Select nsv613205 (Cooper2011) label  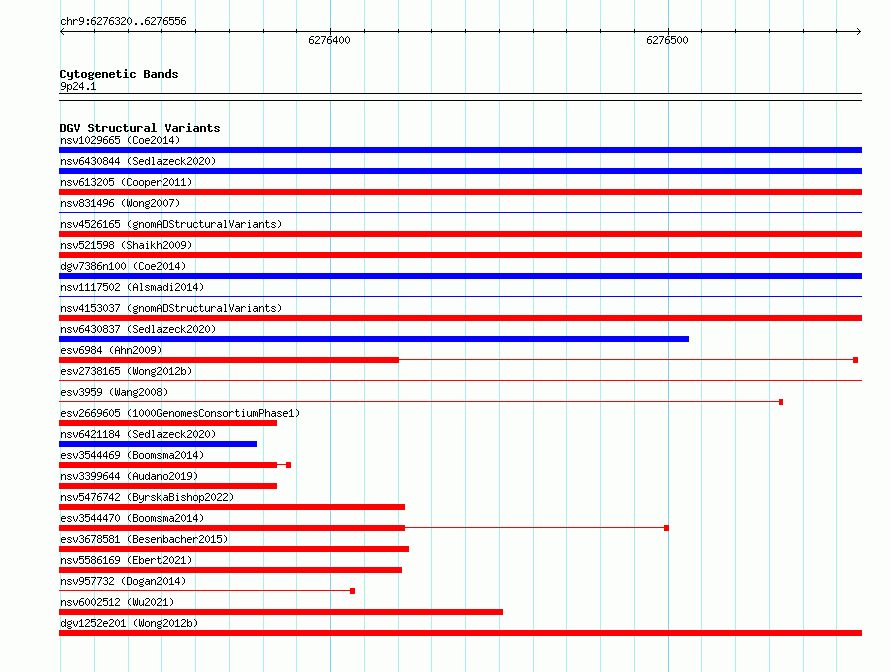(126, 182)
